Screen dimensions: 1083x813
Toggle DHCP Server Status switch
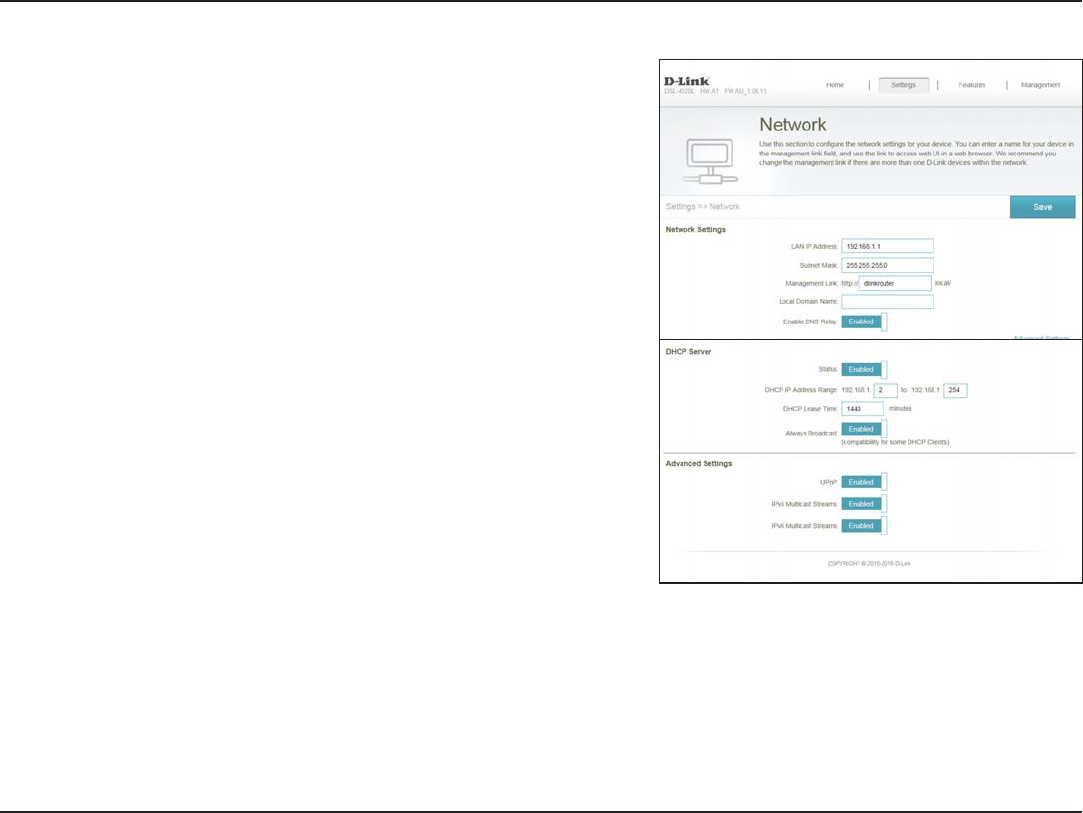click(864, 370)
